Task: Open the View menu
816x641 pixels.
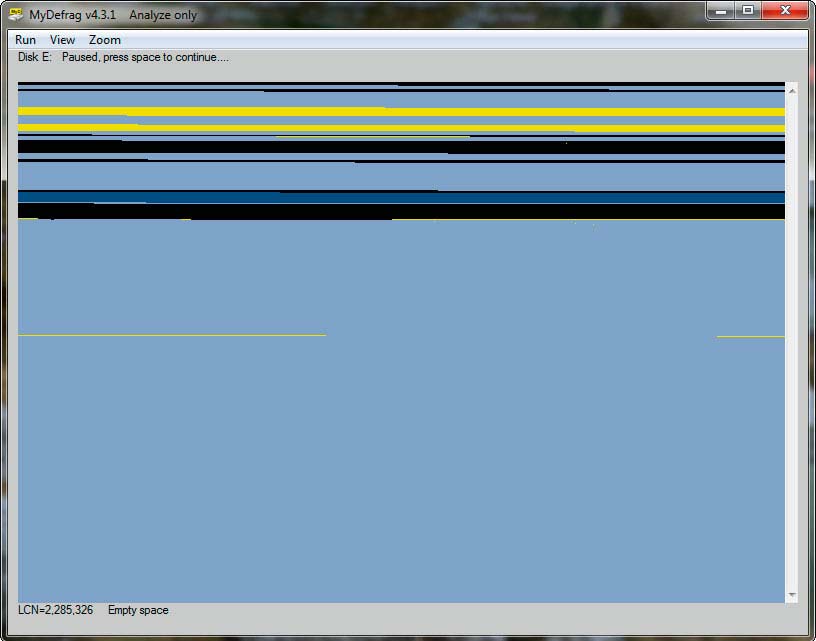Action: (x=62, y=40)
